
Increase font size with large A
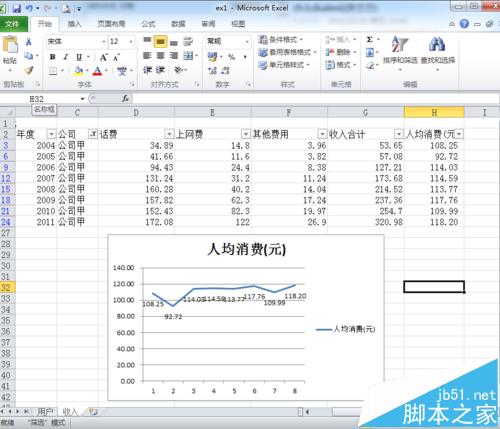coord(104,57)
